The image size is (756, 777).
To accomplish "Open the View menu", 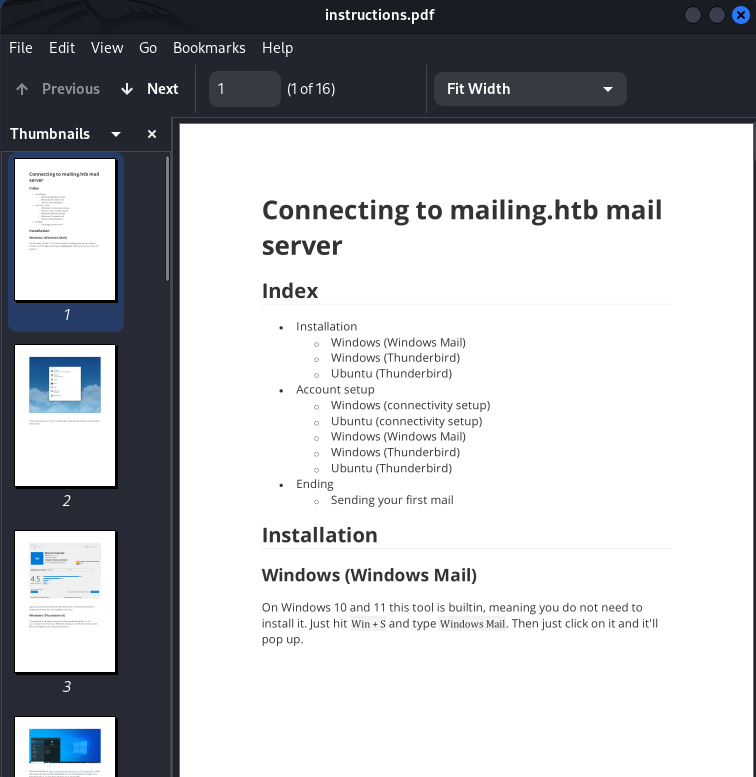I will (x=107, y=48).
